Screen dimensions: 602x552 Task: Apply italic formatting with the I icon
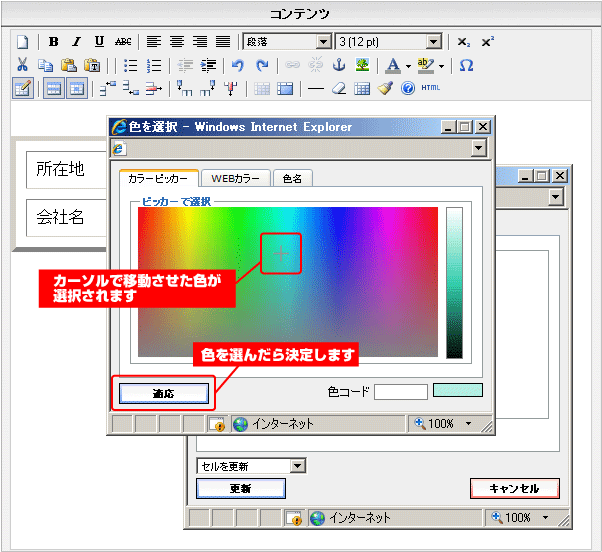coord(77,41)
